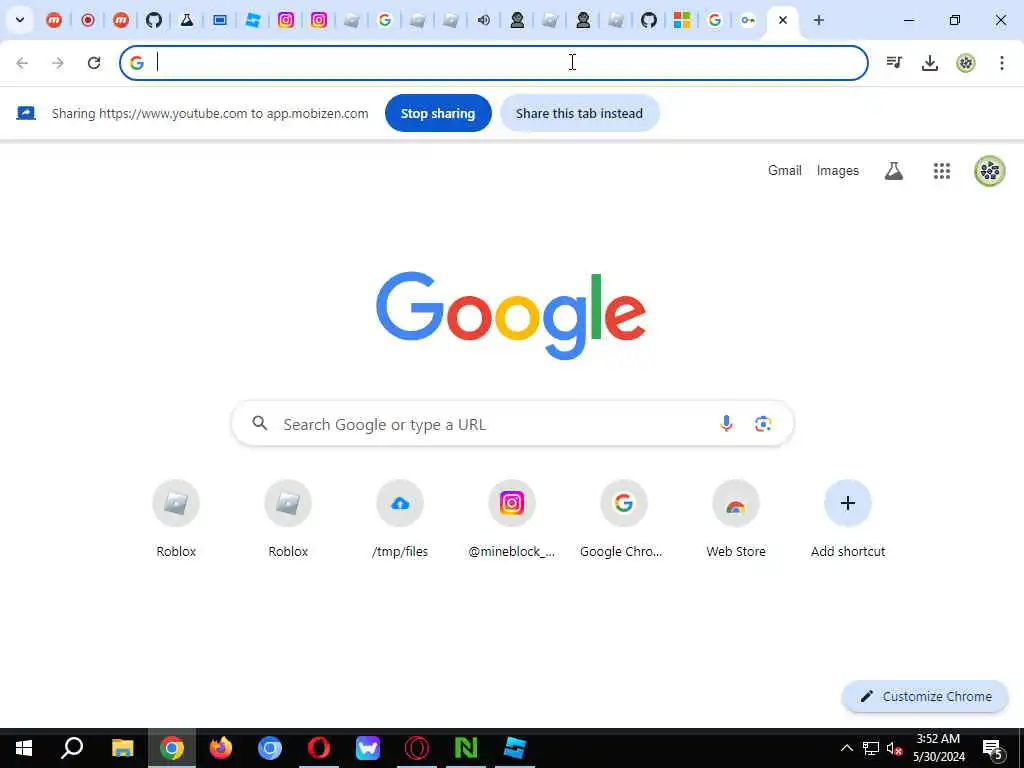Open the green N app on taskbar
This screenshot has width=1024, height=768.
[x=466, y=748]
